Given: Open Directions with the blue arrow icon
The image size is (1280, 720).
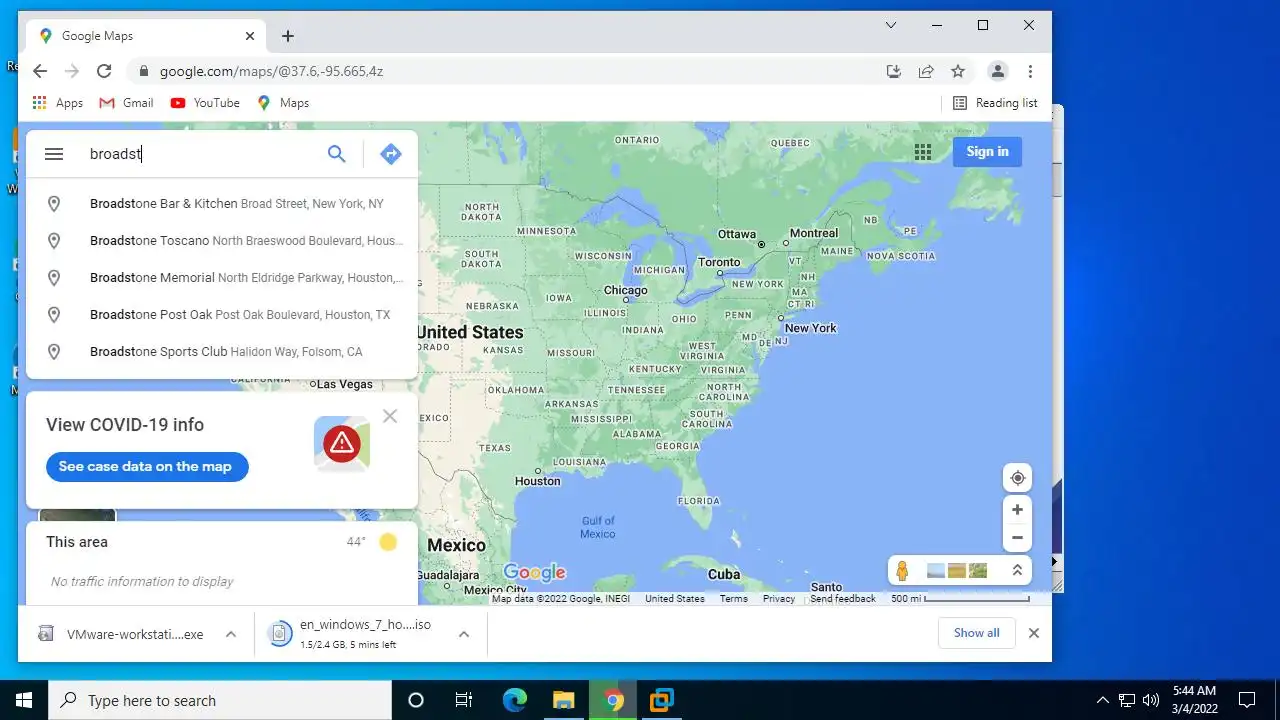Looking at the screenshot, I should pos(391,154).
